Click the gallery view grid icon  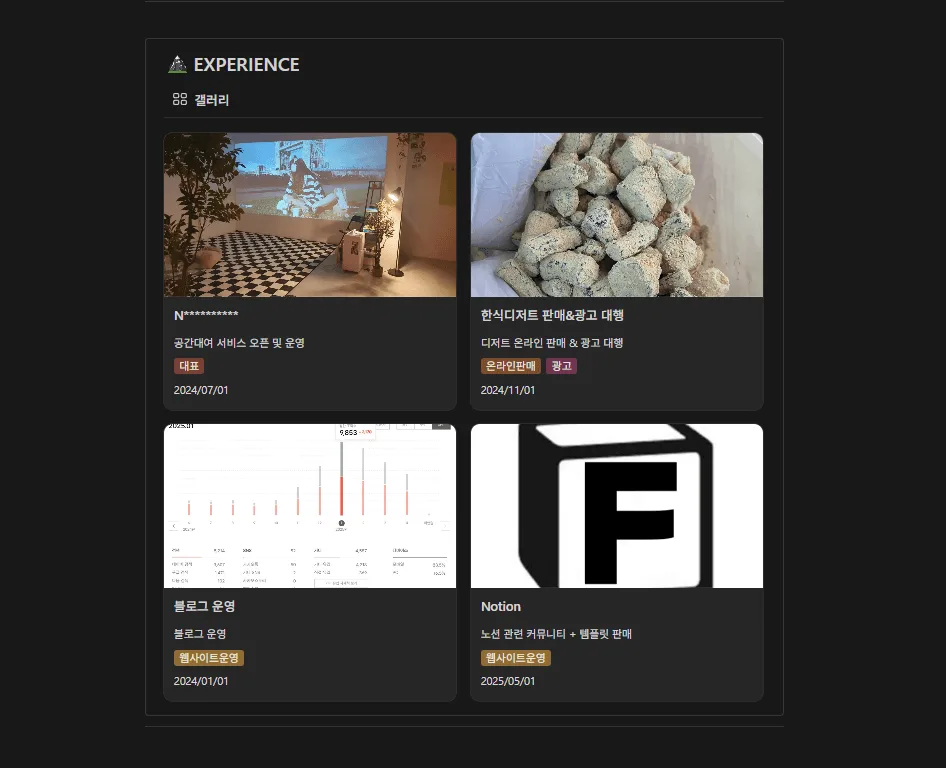pyautogui.click(x=180, y=100)
